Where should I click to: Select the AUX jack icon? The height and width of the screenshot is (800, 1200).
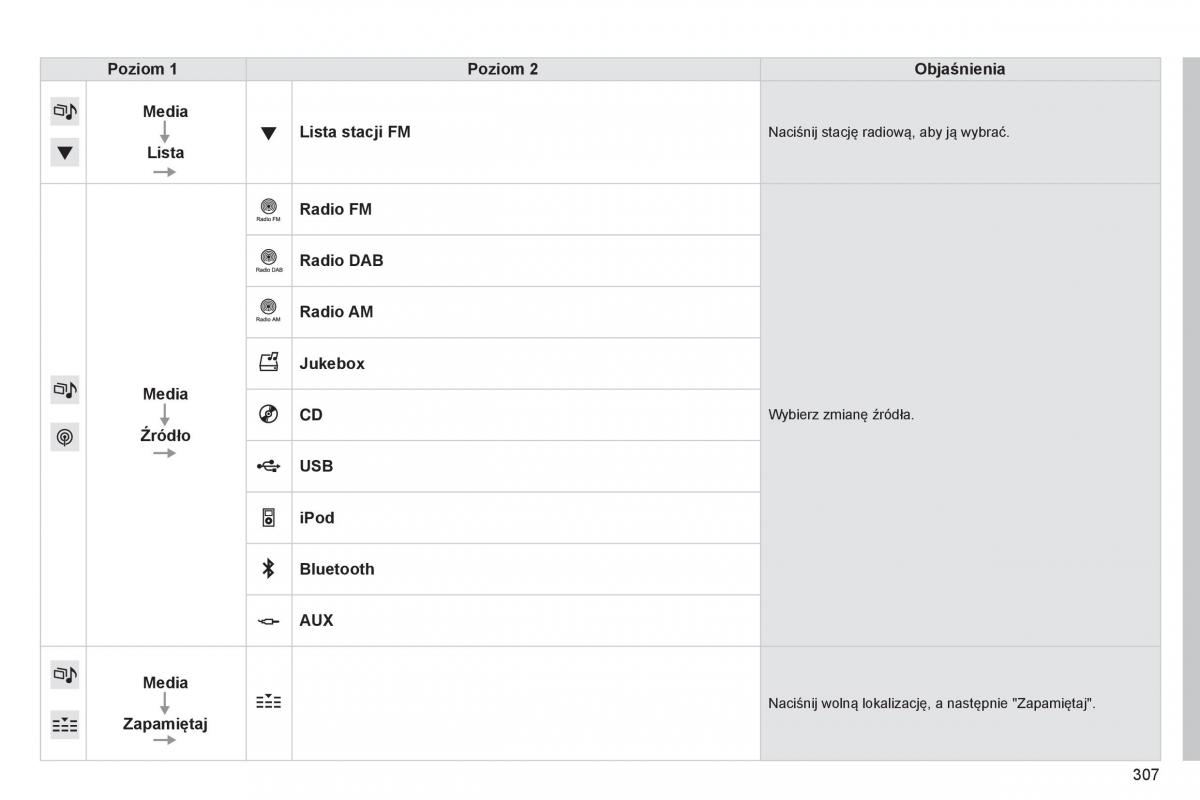pyautogui.click(x=268, y=621)
